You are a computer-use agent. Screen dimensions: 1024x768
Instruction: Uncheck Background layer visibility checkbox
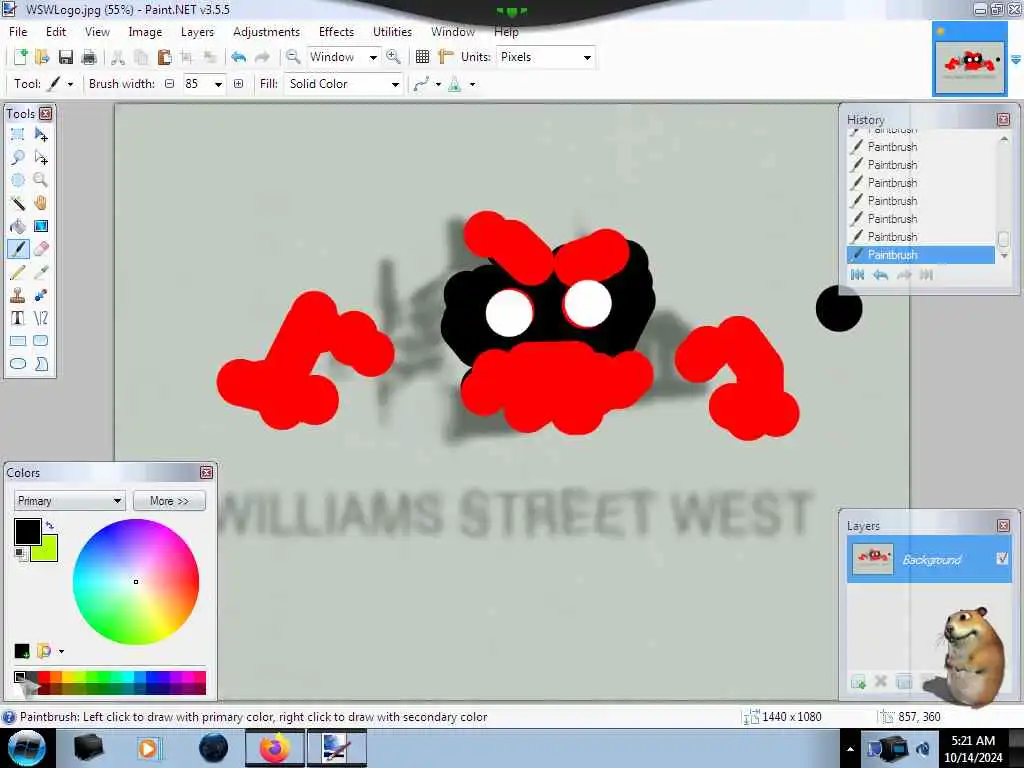tap(1002, 558)
